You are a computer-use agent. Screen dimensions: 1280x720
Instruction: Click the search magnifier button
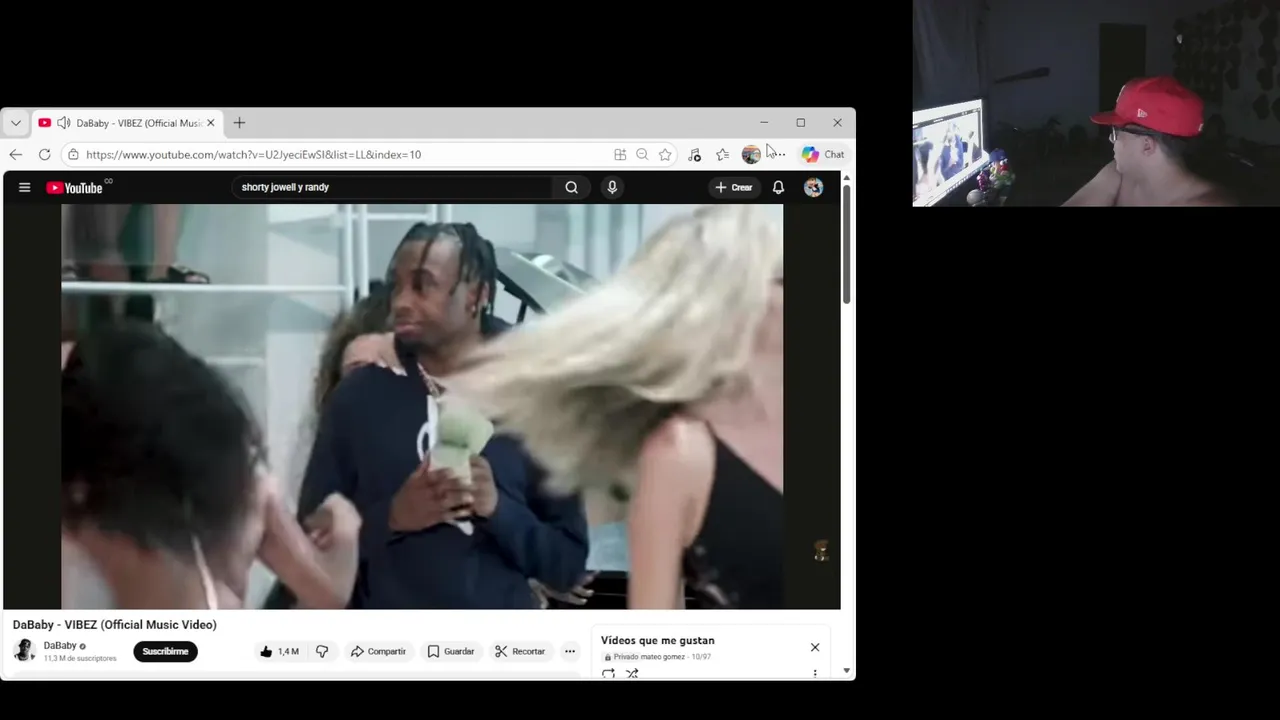[x=571, y=187]
